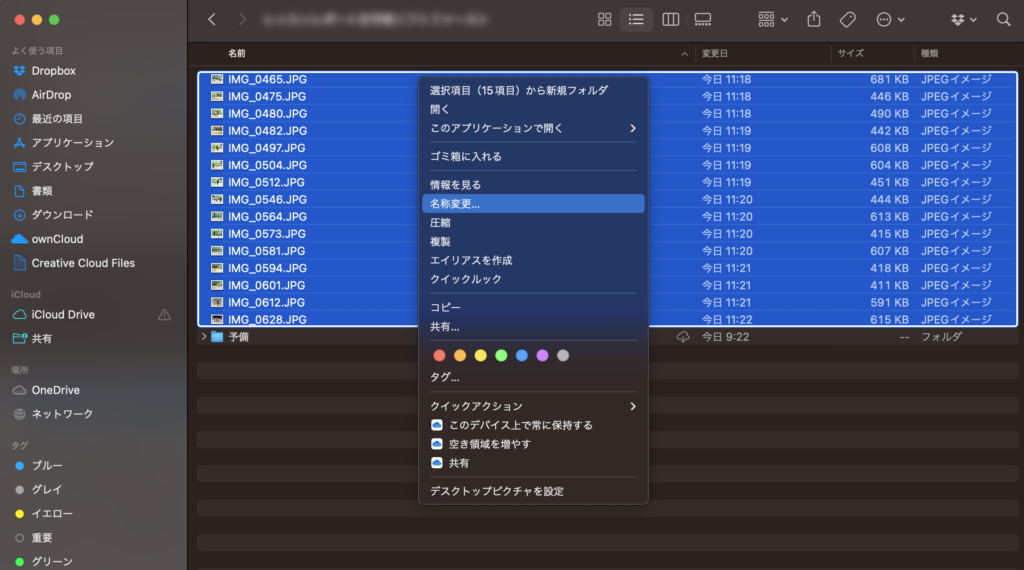Click the tag icon in toolbar
Viewport: 1024px width, 570px height.
(x=847, y=19)
